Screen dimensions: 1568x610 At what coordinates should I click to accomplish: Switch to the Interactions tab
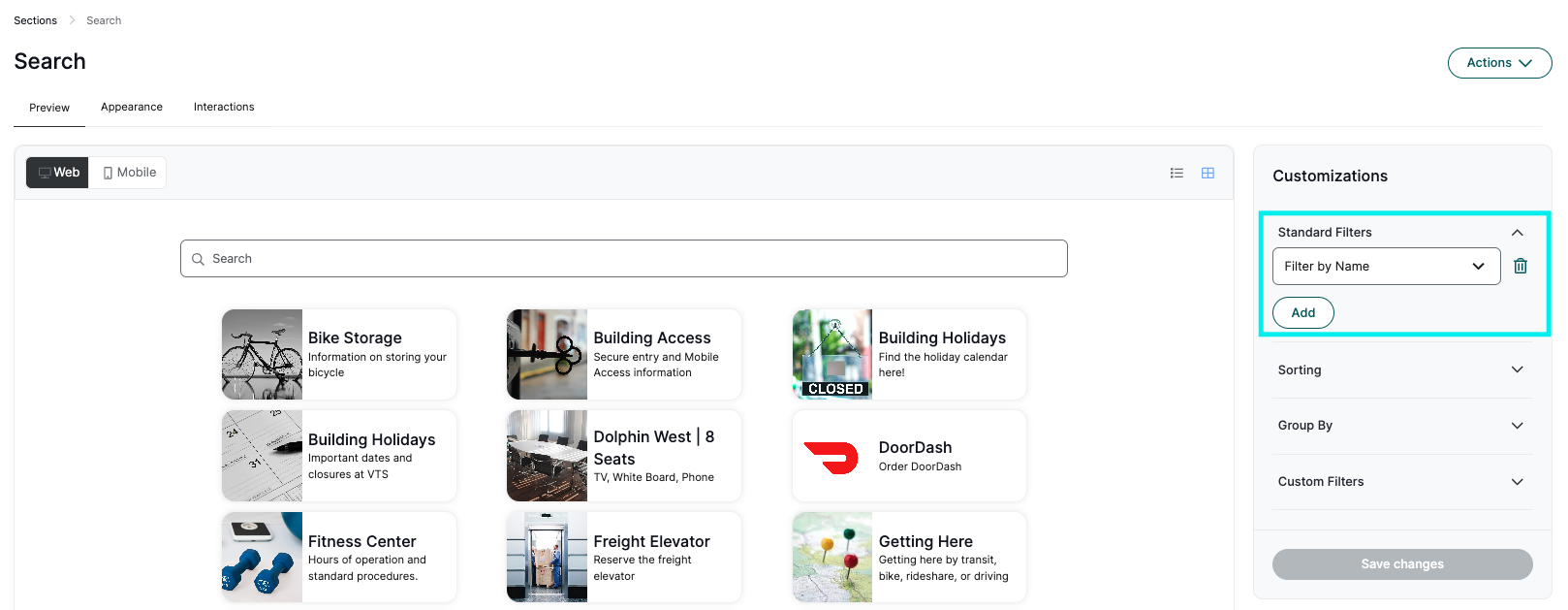click(224, 107)
